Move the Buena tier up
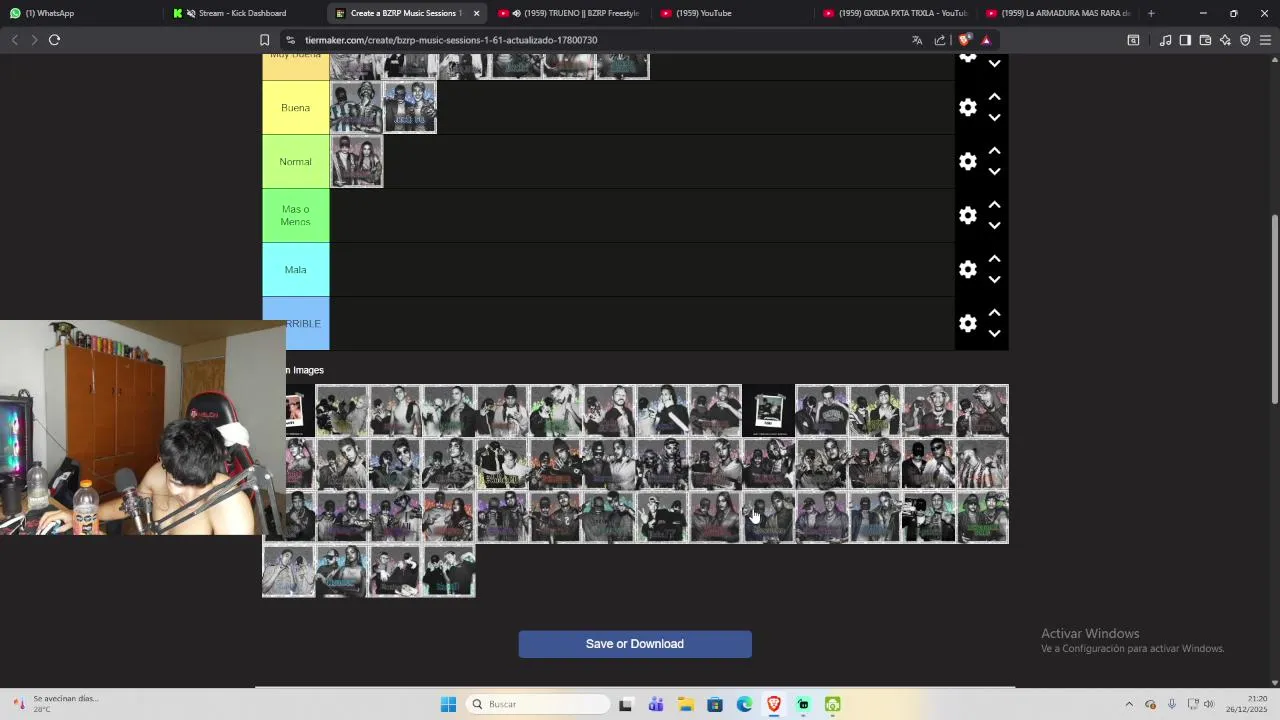1280x720 pixels. (994, 97)
